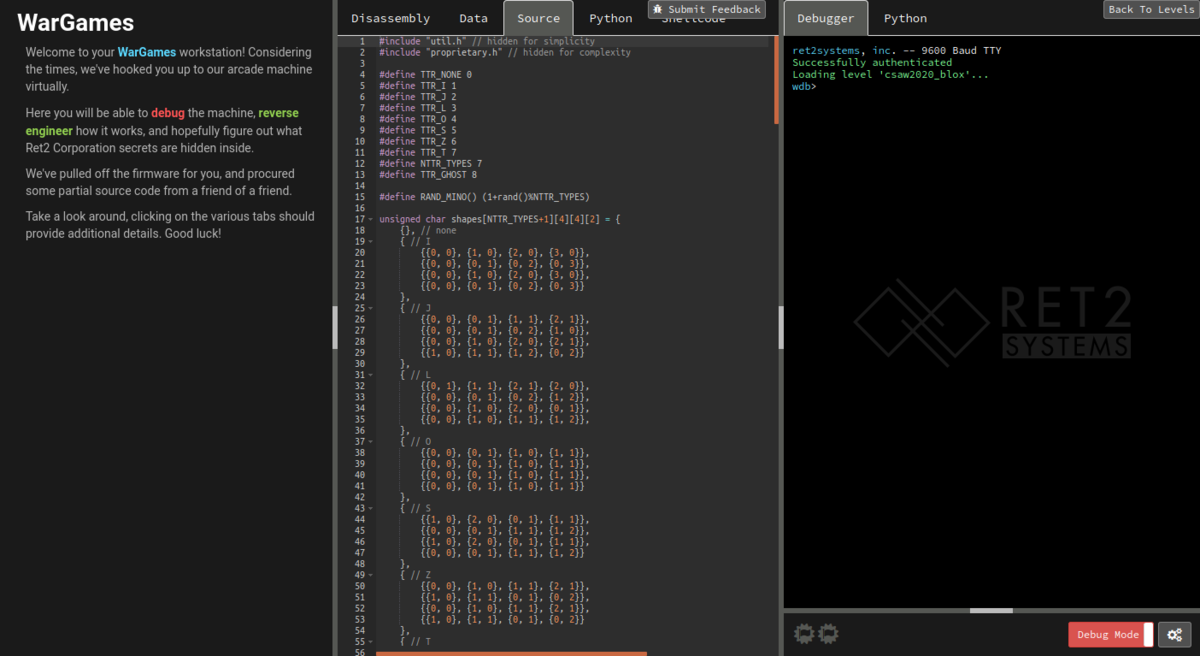
Task: Click the splitter handle between intro and code
Action: 335,327
